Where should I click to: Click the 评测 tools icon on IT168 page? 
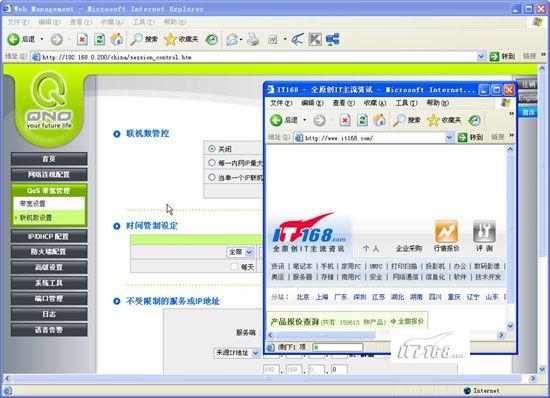point(484,231)
